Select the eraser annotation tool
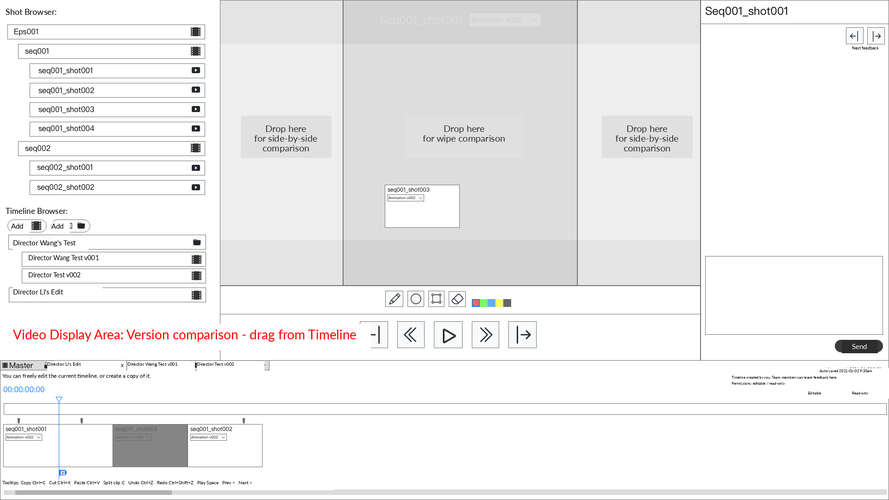The image size is (889, 500). pyautogui.click(x=457, y=299)
